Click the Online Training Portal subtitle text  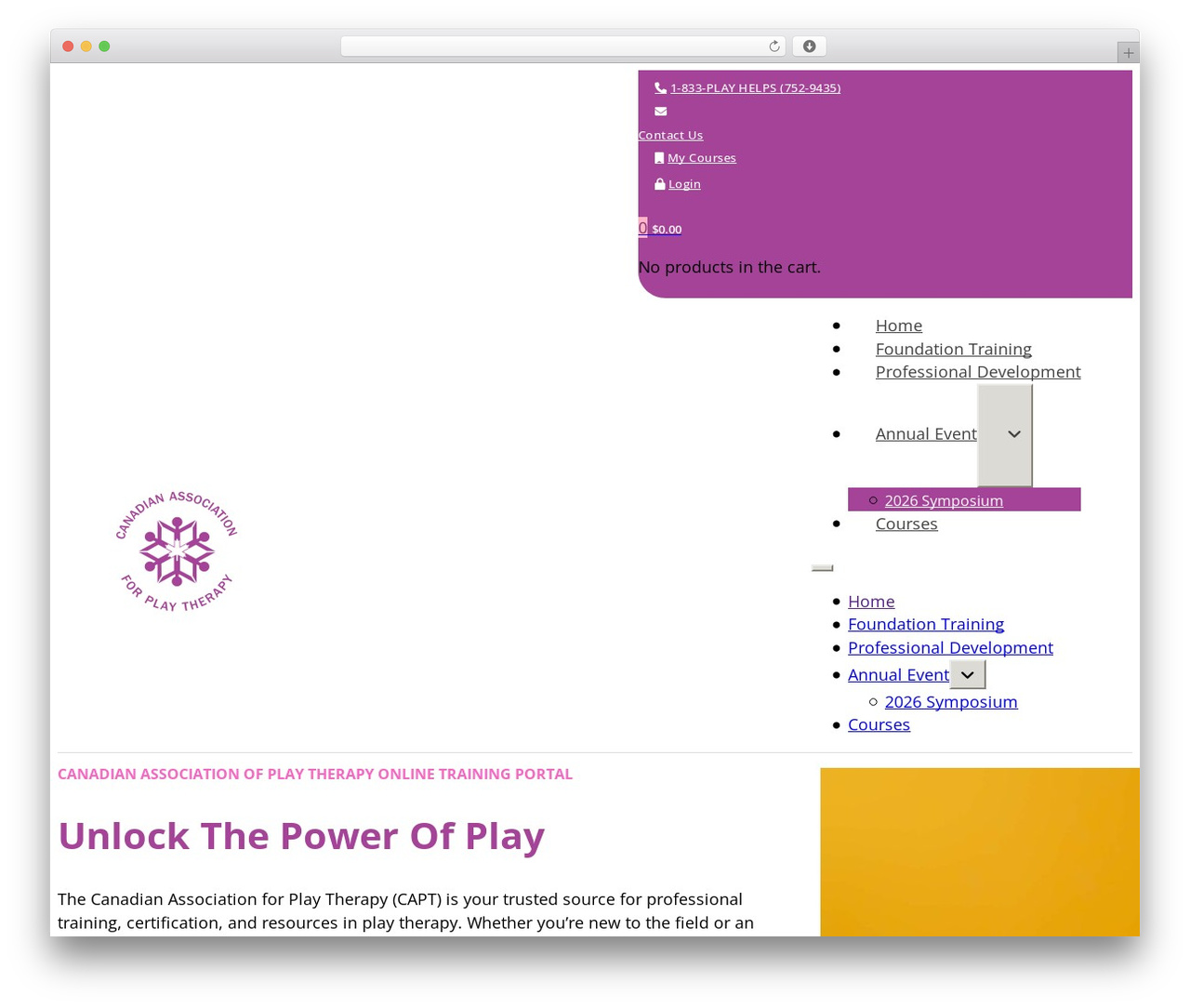(x=315, y=775)
